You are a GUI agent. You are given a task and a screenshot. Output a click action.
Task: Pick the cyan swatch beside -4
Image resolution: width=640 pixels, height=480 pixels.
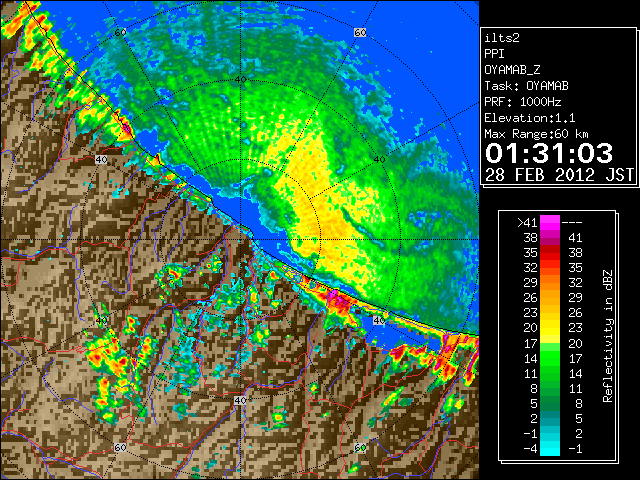coord(550,448)
